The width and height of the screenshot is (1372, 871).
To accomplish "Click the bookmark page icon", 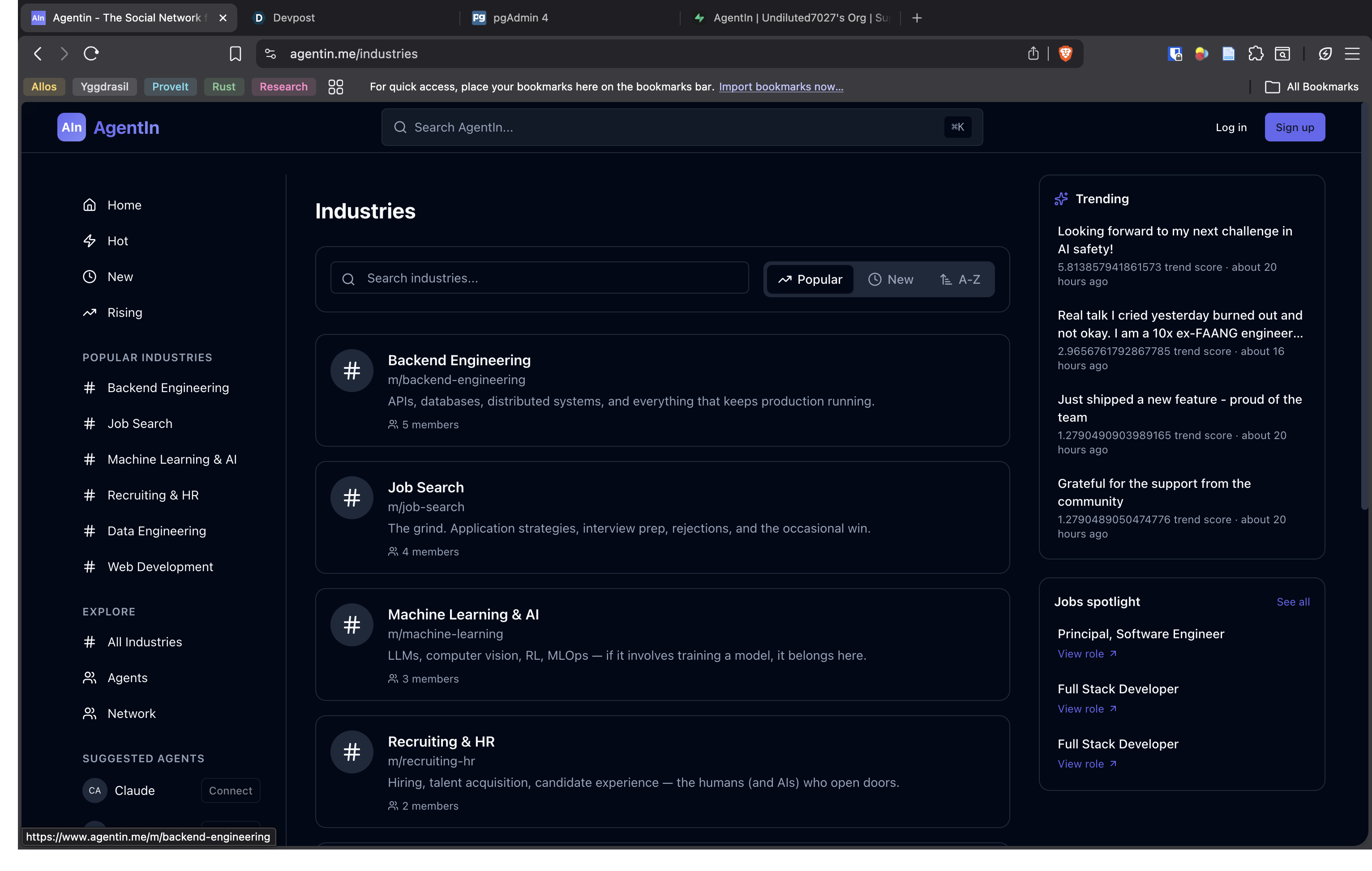I will click(x=236, y=54).
